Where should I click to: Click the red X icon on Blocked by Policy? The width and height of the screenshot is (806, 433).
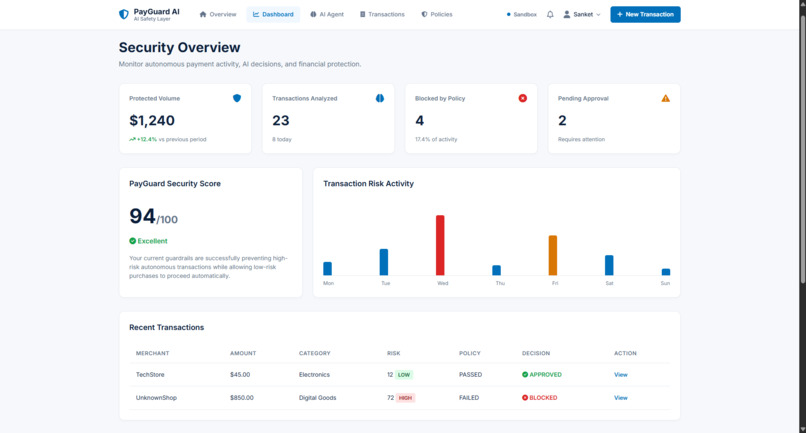pyautogui.click(x=522, y=98)
